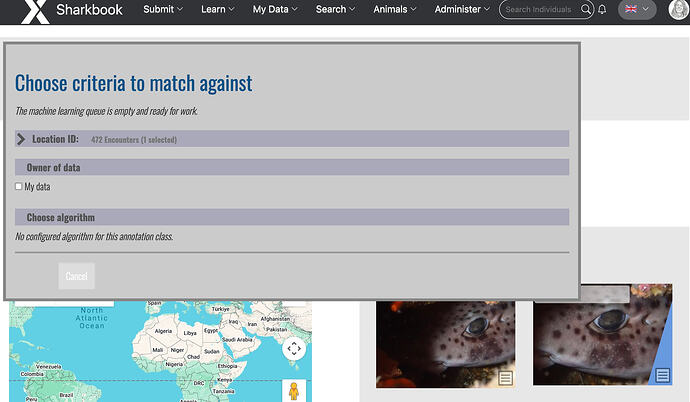Enable the My data checkbox

[19, 187]
